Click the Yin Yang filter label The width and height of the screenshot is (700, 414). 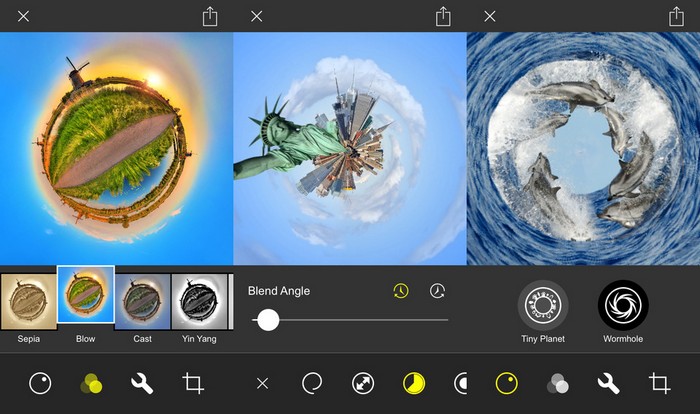pos(199,339)
